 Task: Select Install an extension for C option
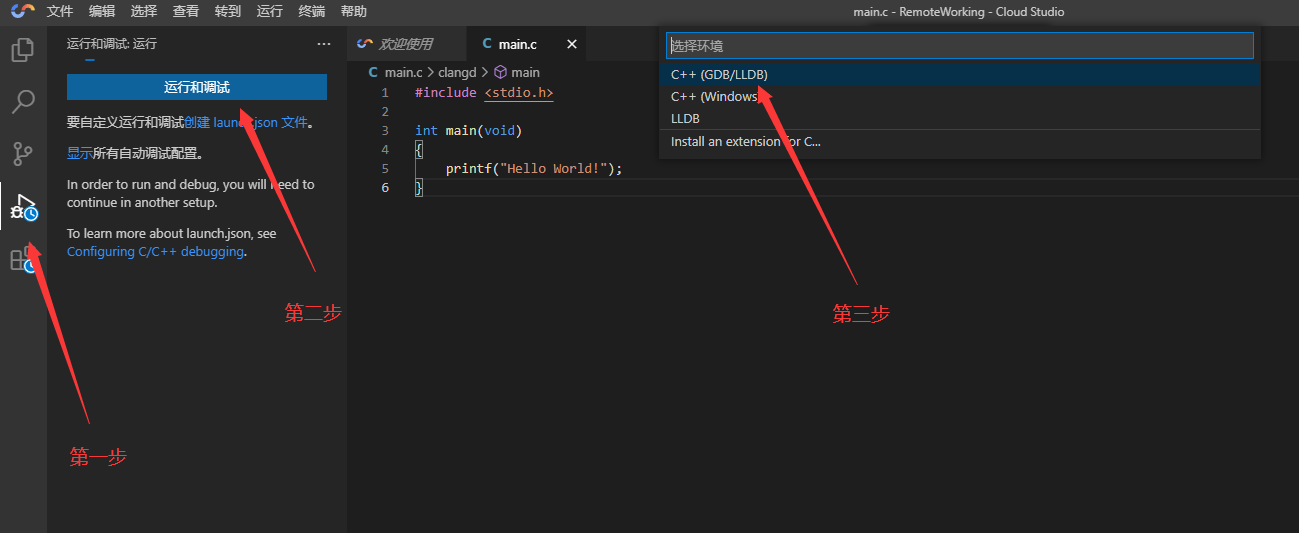[745, 142]
